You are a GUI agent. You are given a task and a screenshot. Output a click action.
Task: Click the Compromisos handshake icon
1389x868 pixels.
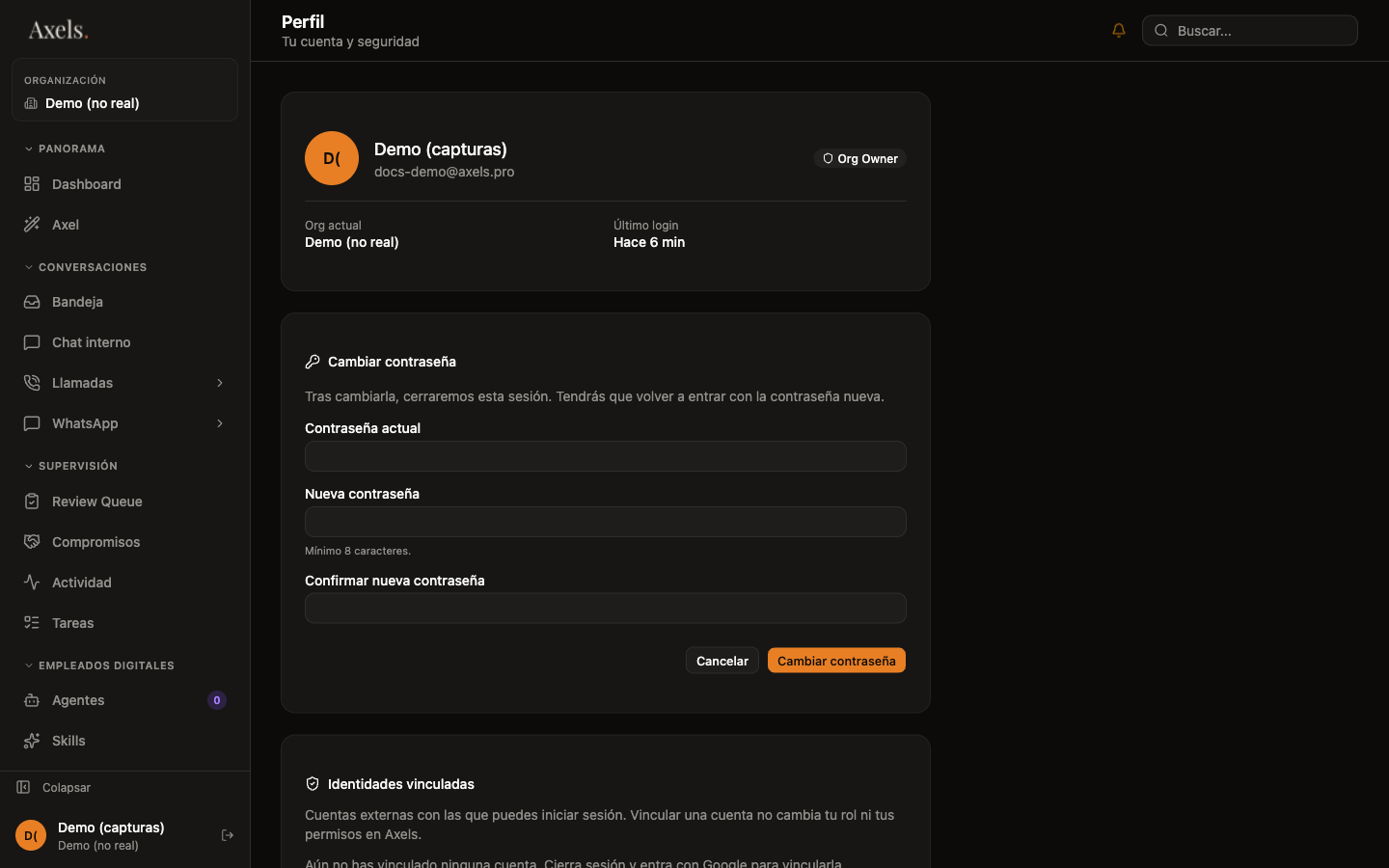coord(32,541)
